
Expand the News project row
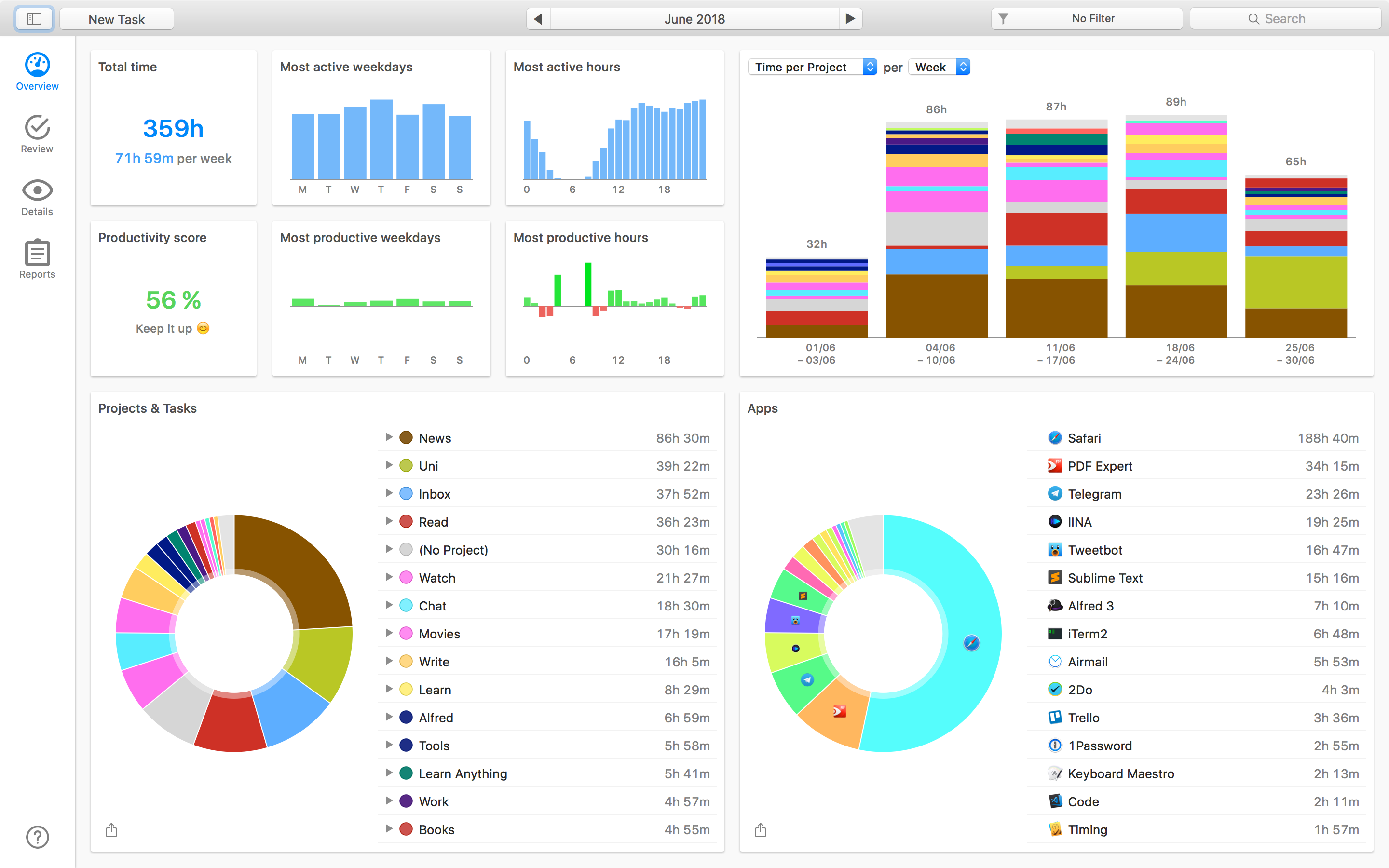(x=389, y=437)
